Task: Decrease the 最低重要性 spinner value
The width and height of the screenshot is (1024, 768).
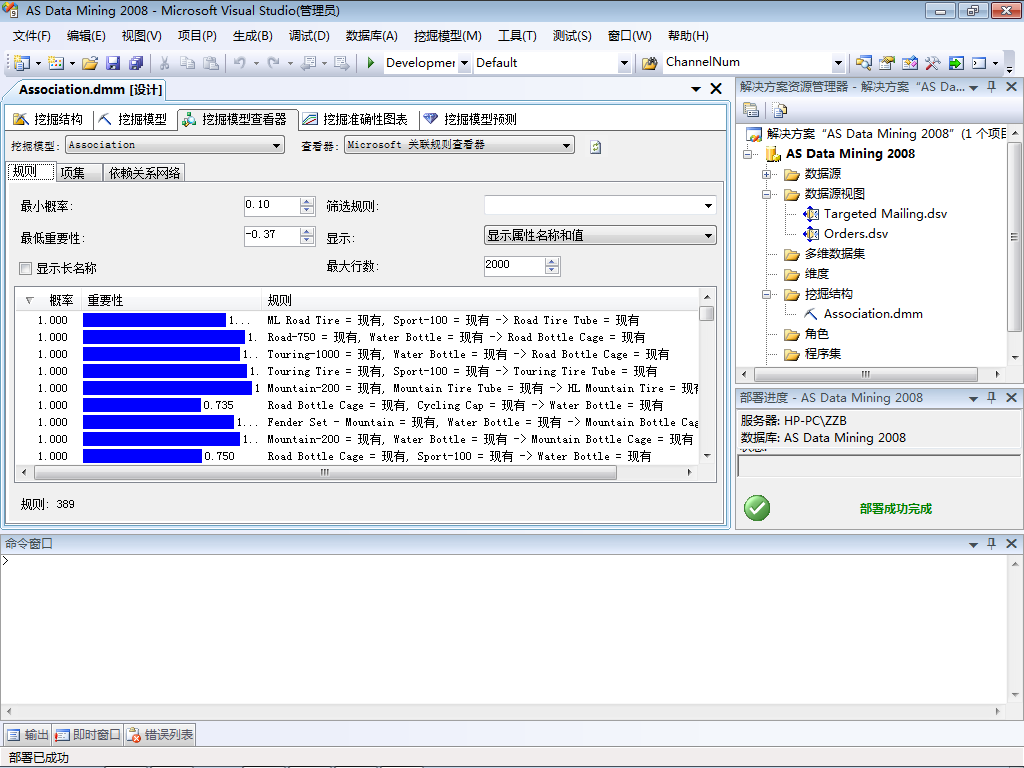Action: pyautogui.click(x=307, y=240)
